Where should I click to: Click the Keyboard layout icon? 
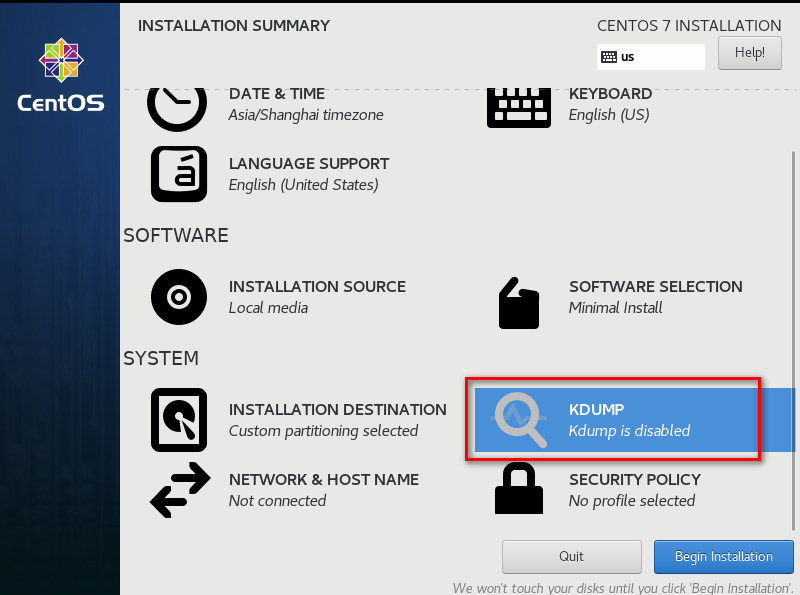point(519,108)
